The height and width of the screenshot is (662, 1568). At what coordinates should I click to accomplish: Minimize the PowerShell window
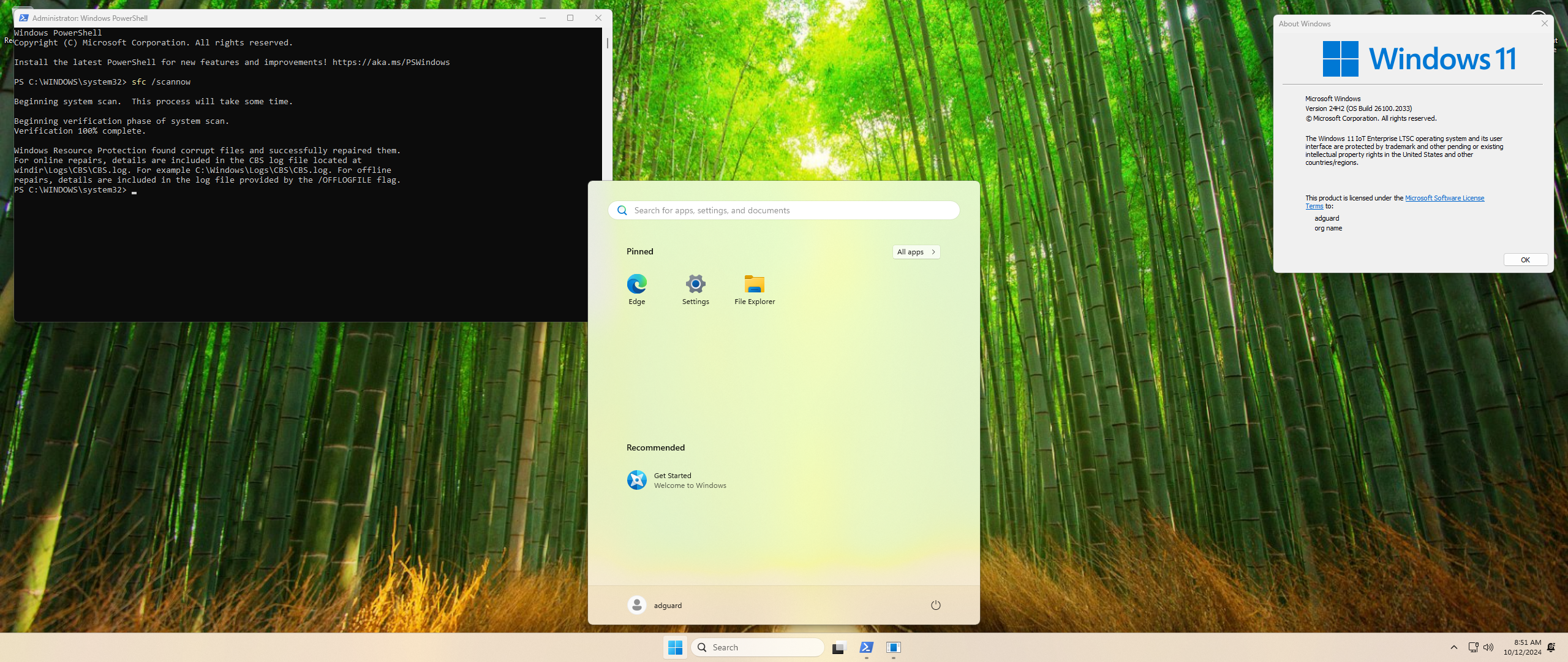(542, 18)
